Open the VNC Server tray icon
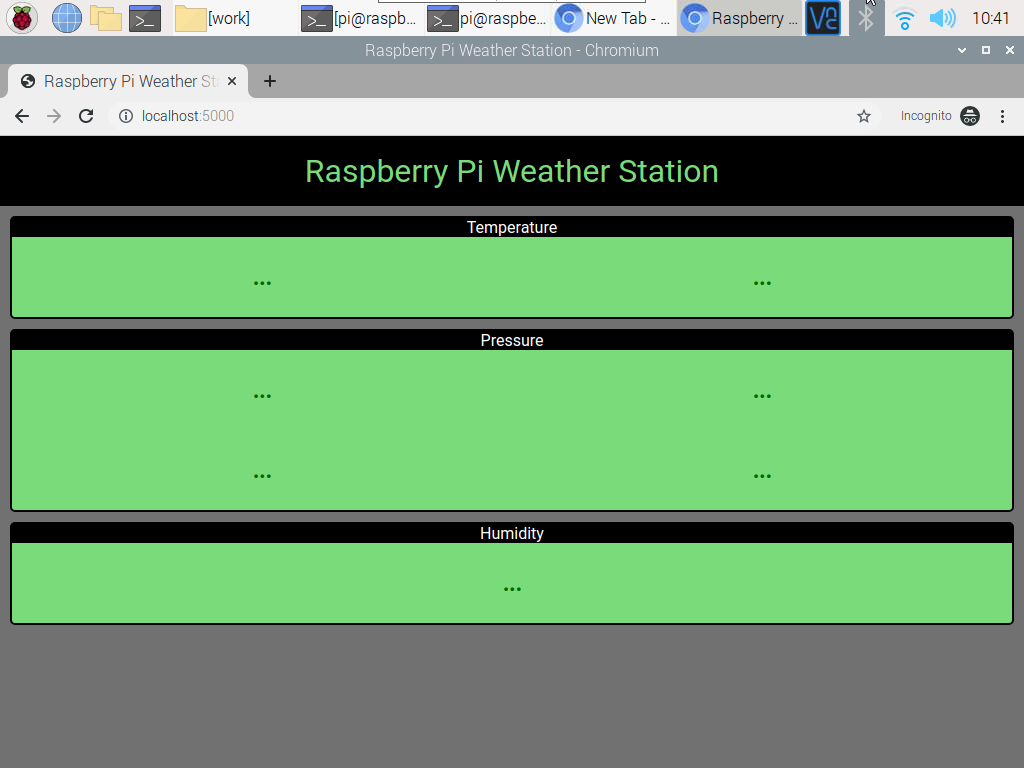 823,18
